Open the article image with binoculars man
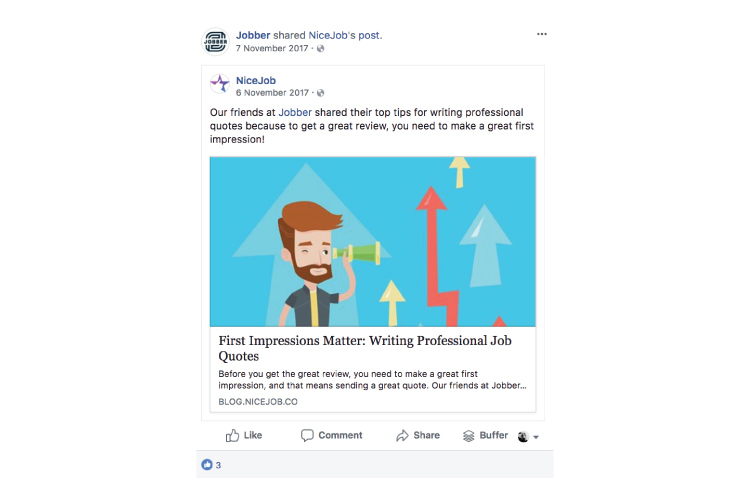Image resolution: width=750 pixels, height=500 pixels. [373, 242]
